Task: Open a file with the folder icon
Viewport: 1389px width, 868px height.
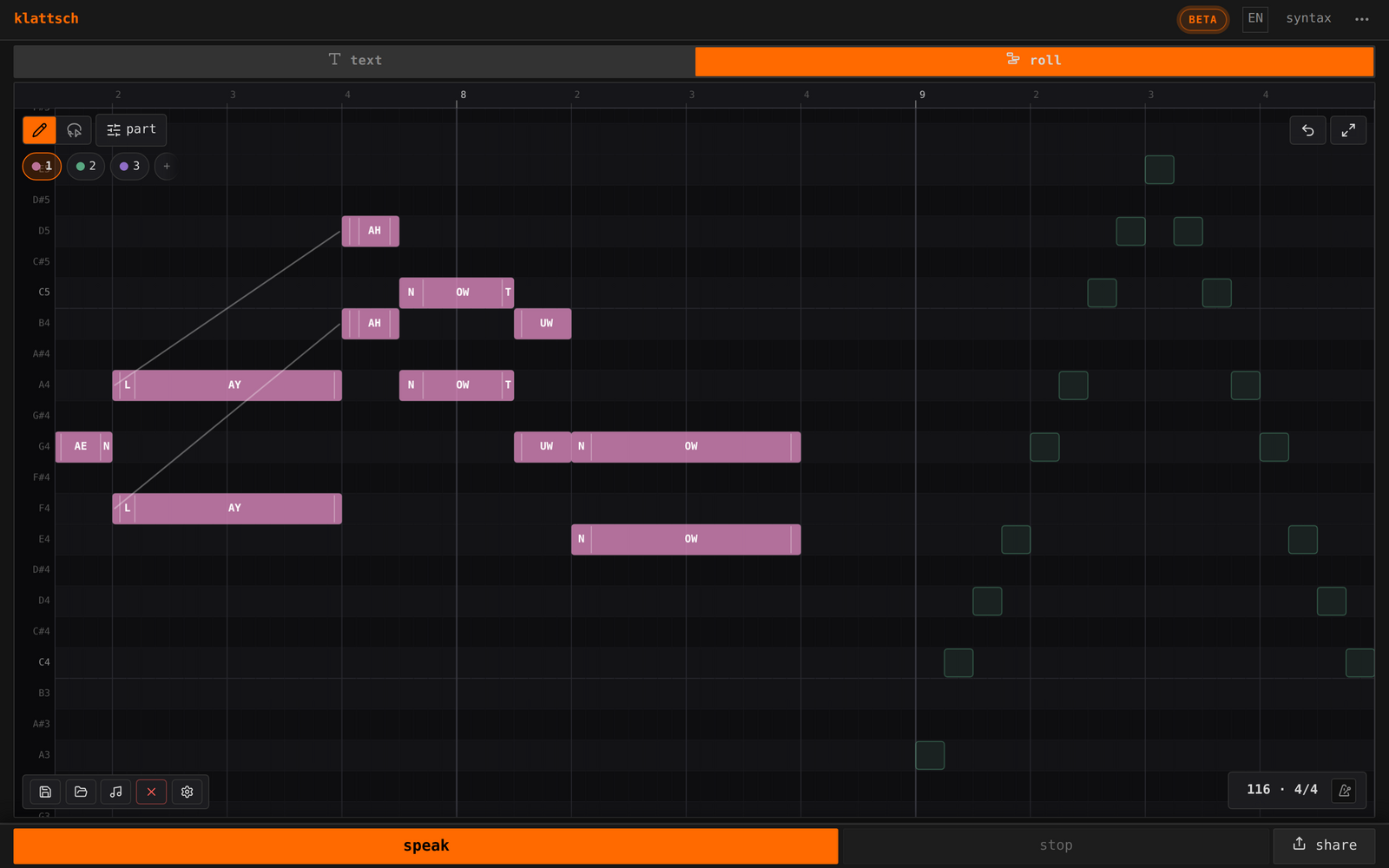Action: click(x=81, y=792)
